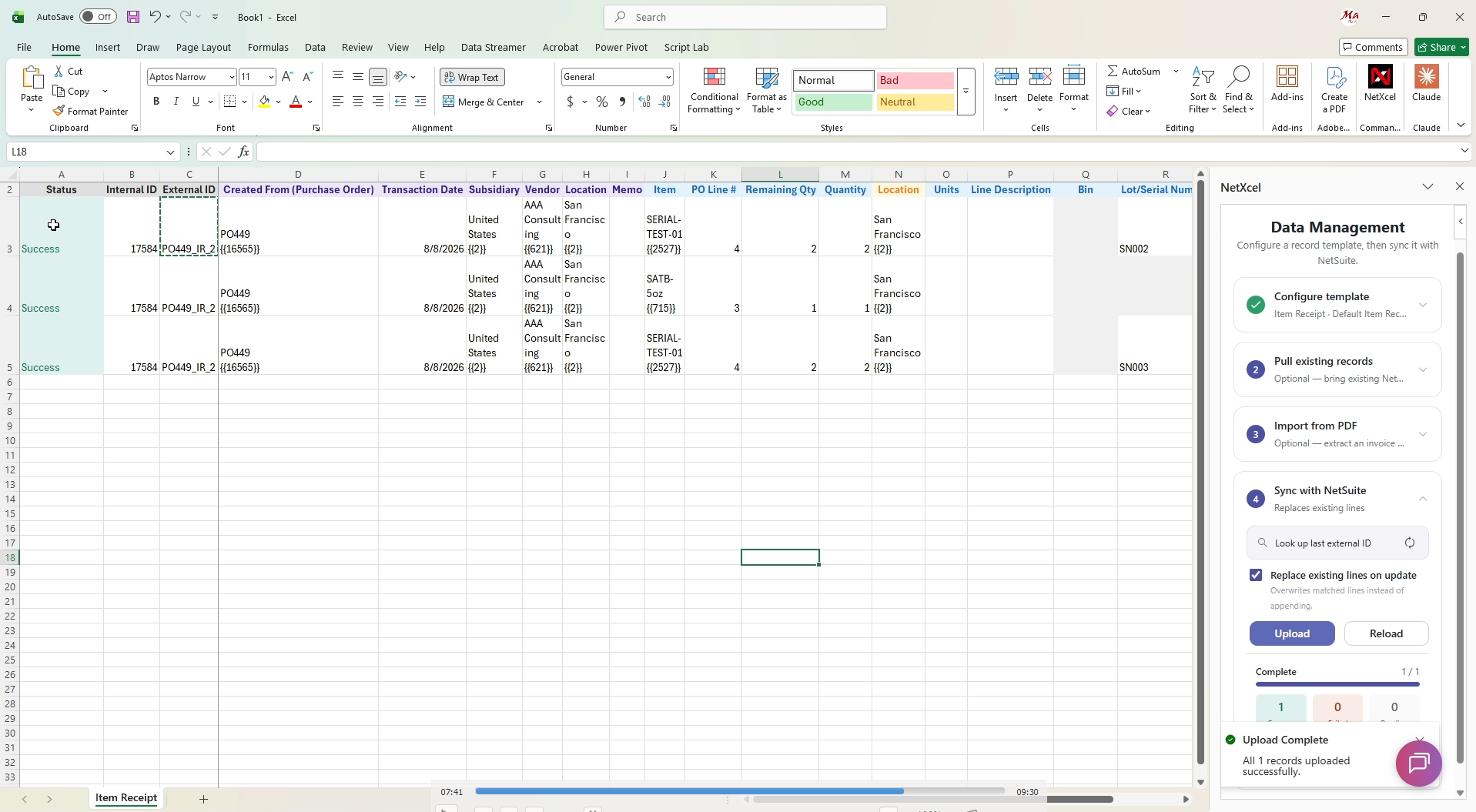This screenshot has height=812, width=1476.
Task: Click the Search box in title bar
Action: point(745,17)
